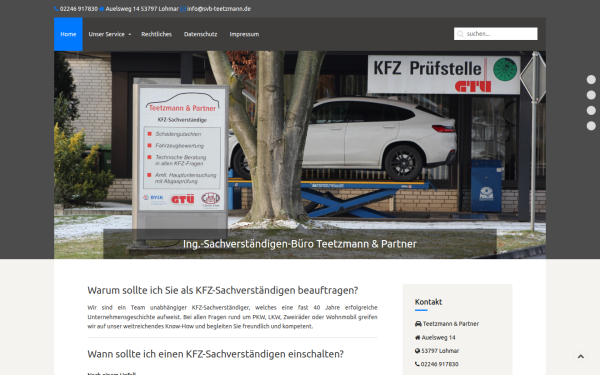Open the Impressum page
The height and width of the screenshot is (375, 600).
(x=244, y=34)
